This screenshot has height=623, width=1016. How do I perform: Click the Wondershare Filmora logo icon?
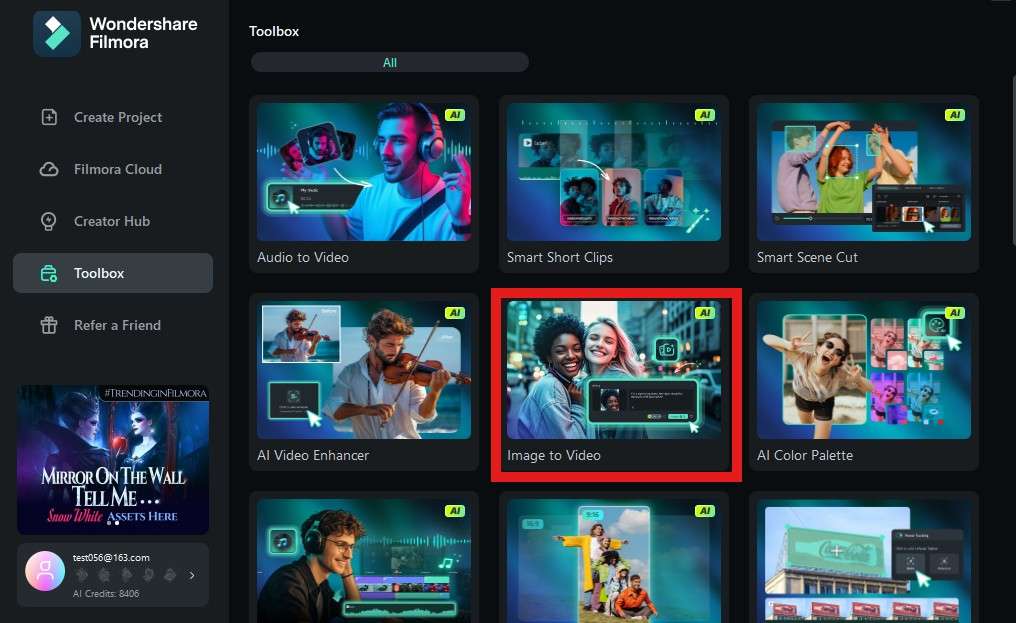(x=57, y=33)
